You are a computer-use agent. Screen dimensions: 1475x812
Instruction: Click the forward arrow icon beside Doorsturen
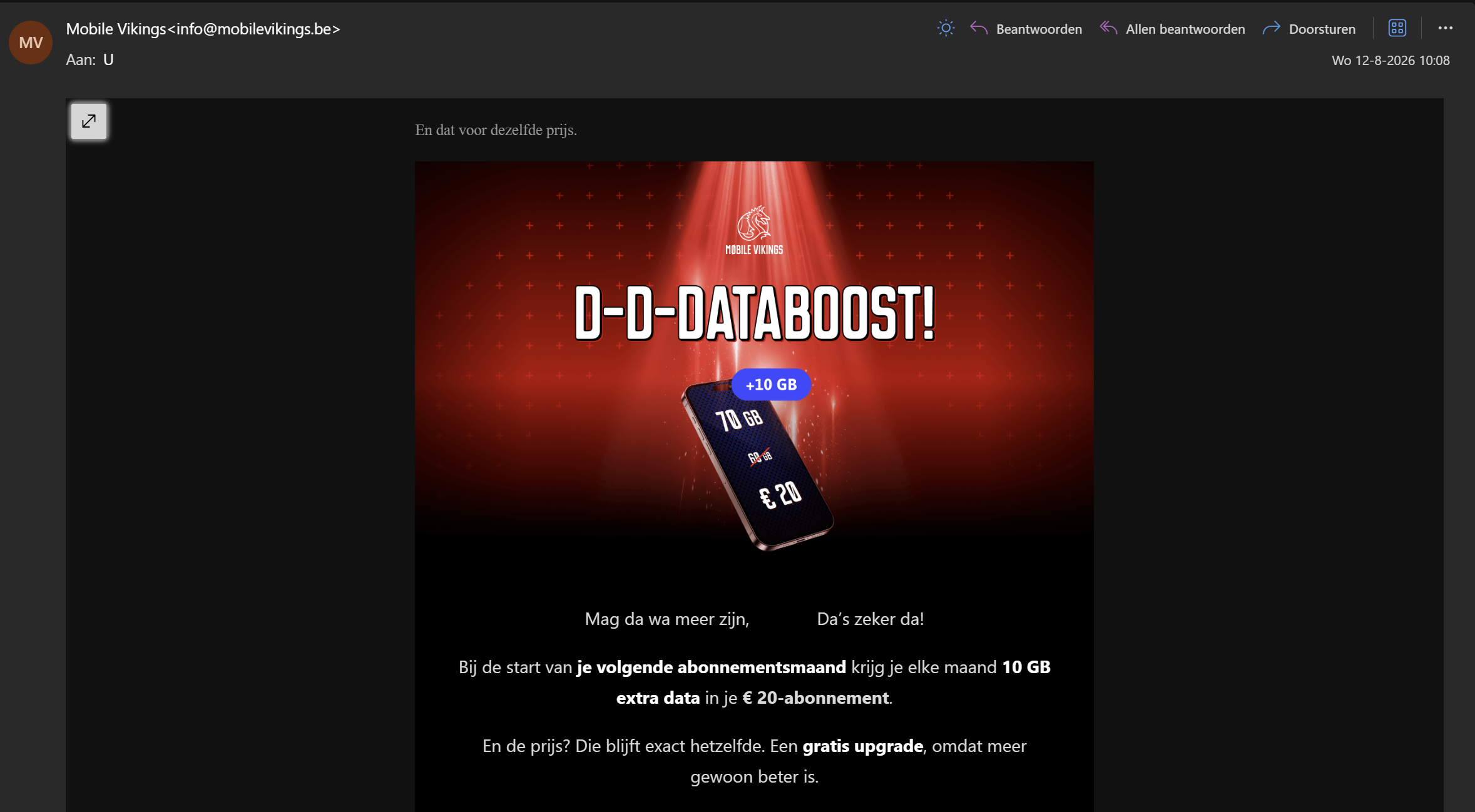click(x=1271, y=28)
